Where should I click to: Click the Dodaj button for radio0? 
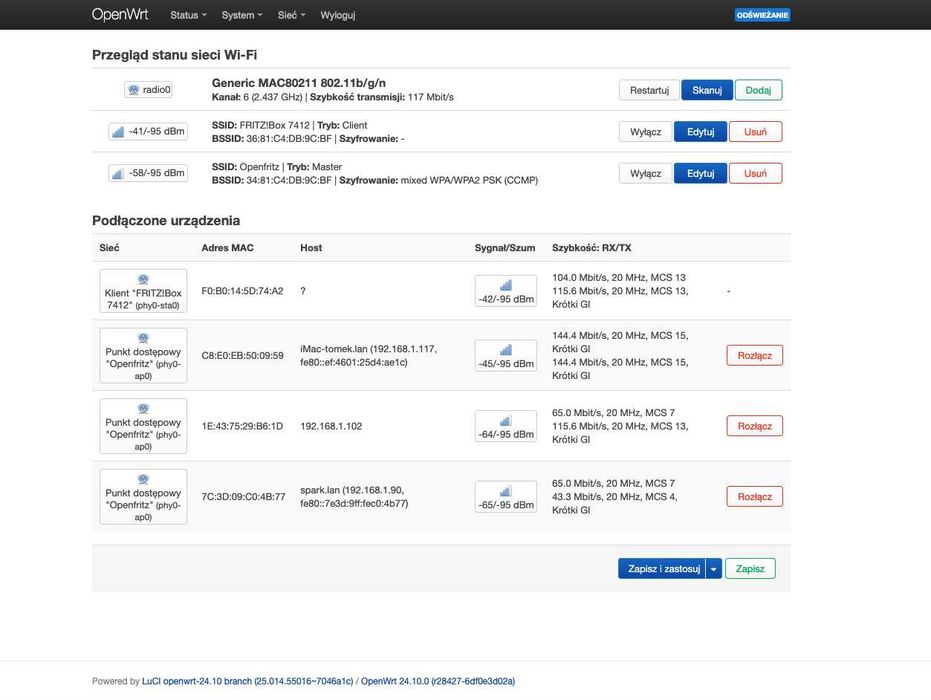point(758,90)
